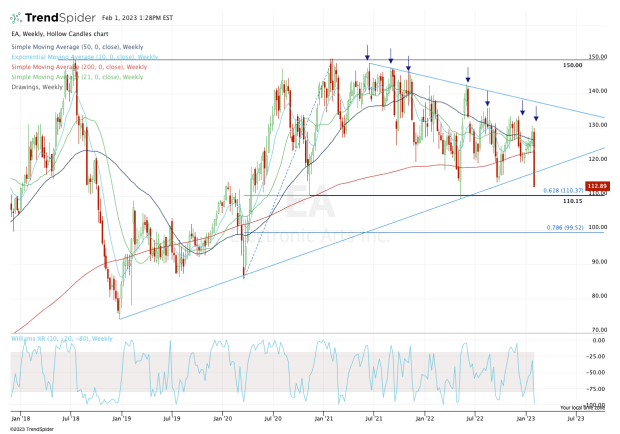The image size is (620, 434).
Task: Click the Jul '22 time axis label
Action: (475, 419)
